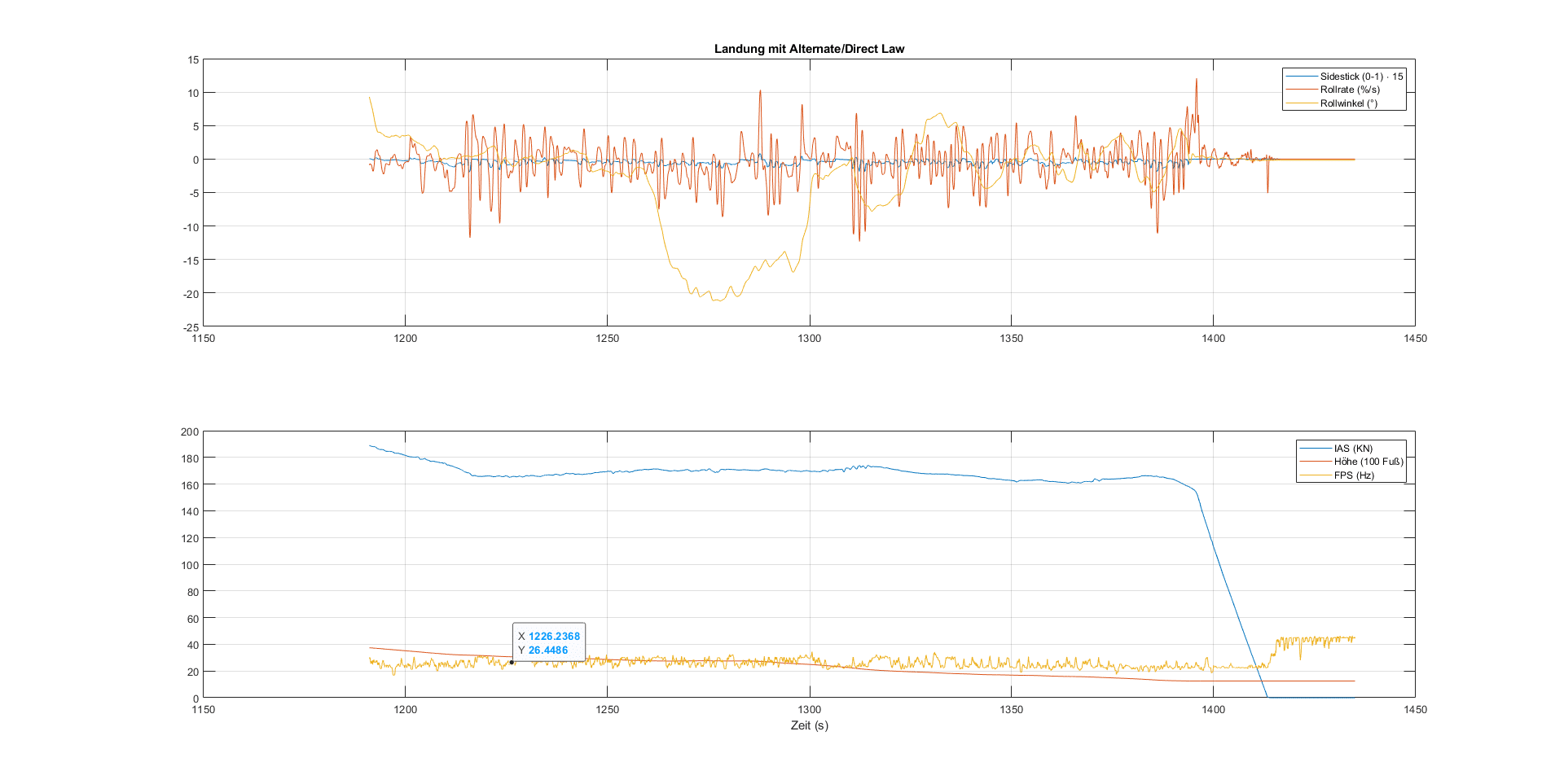This screenshot has height=784, width=1564.
Task: Select the IAS (KN) legend entry
Action: click(x=1353, y=449)
